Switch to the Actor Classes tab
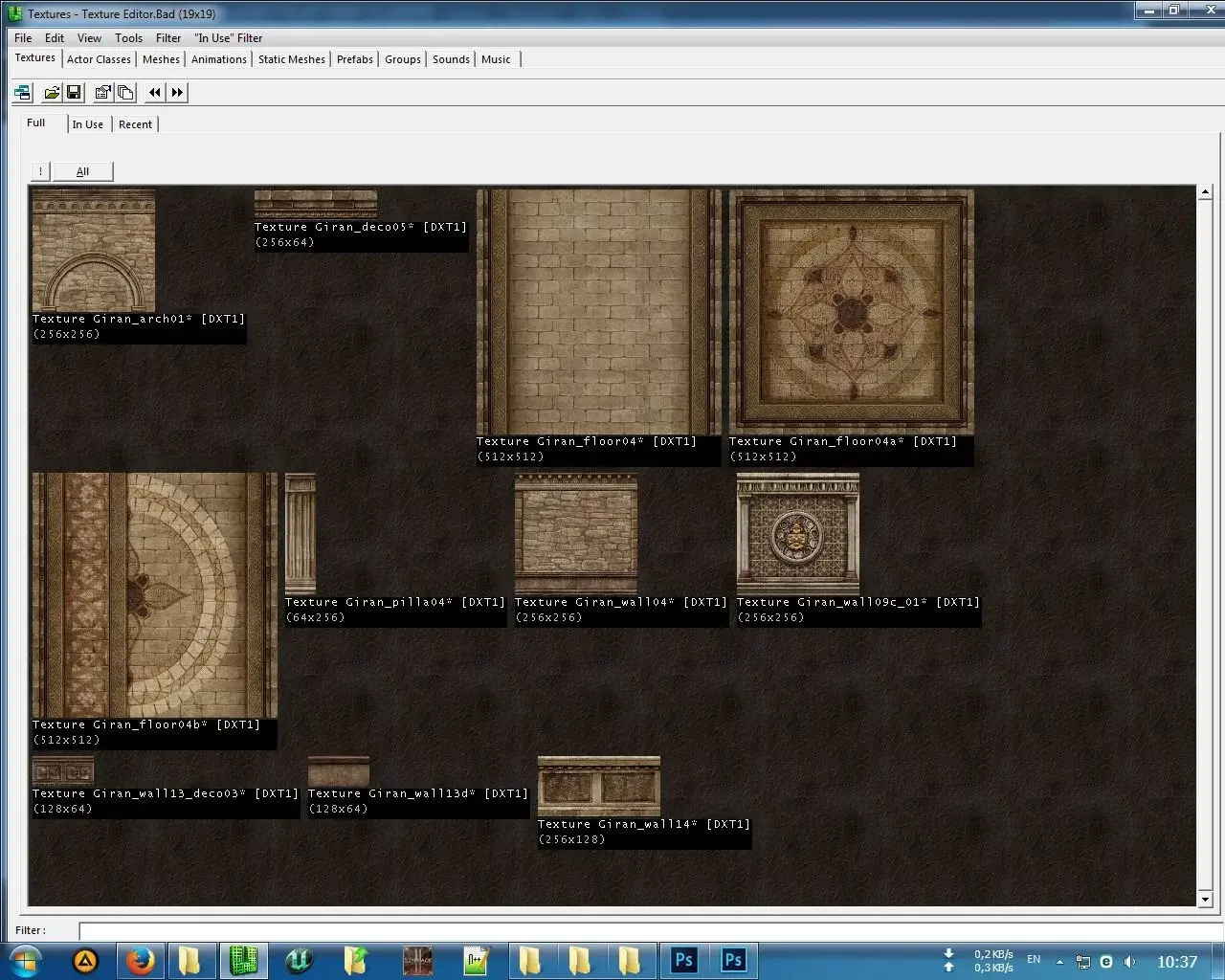Screen dimensions: 1225x980 (99, 59)
